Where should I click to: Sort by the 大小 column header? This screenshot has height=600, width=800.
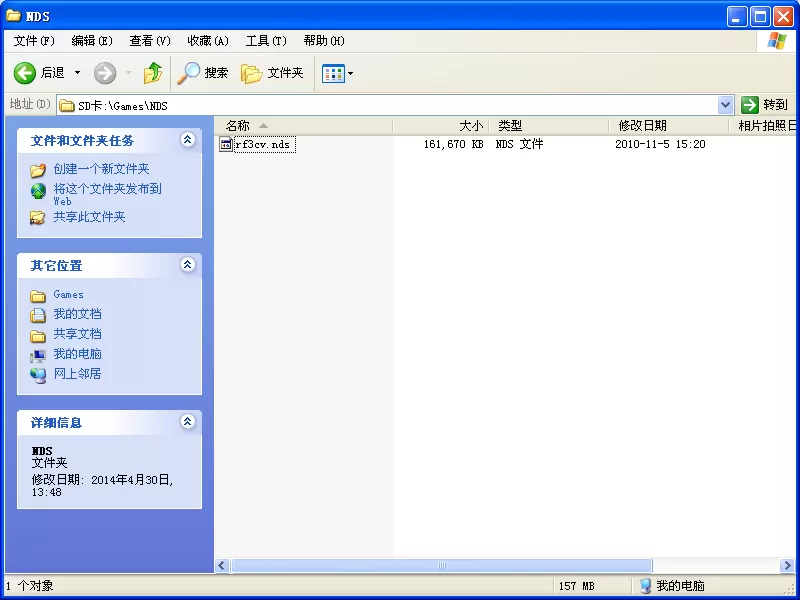pyautogui.click(x=441, y=126)
